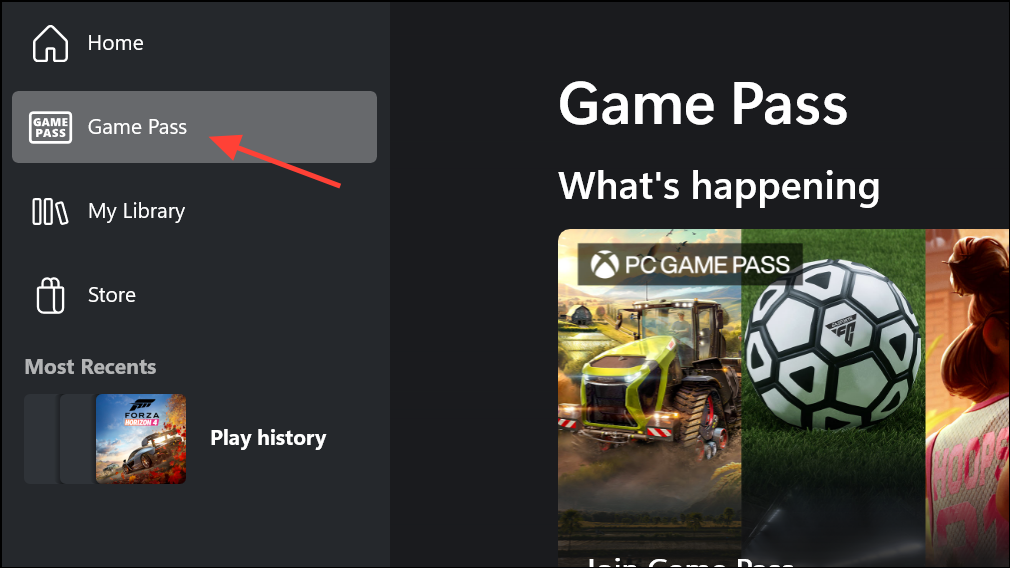This screenshot has width=1010, height=568.
Task: Open Play history
Action: [268, 439]
